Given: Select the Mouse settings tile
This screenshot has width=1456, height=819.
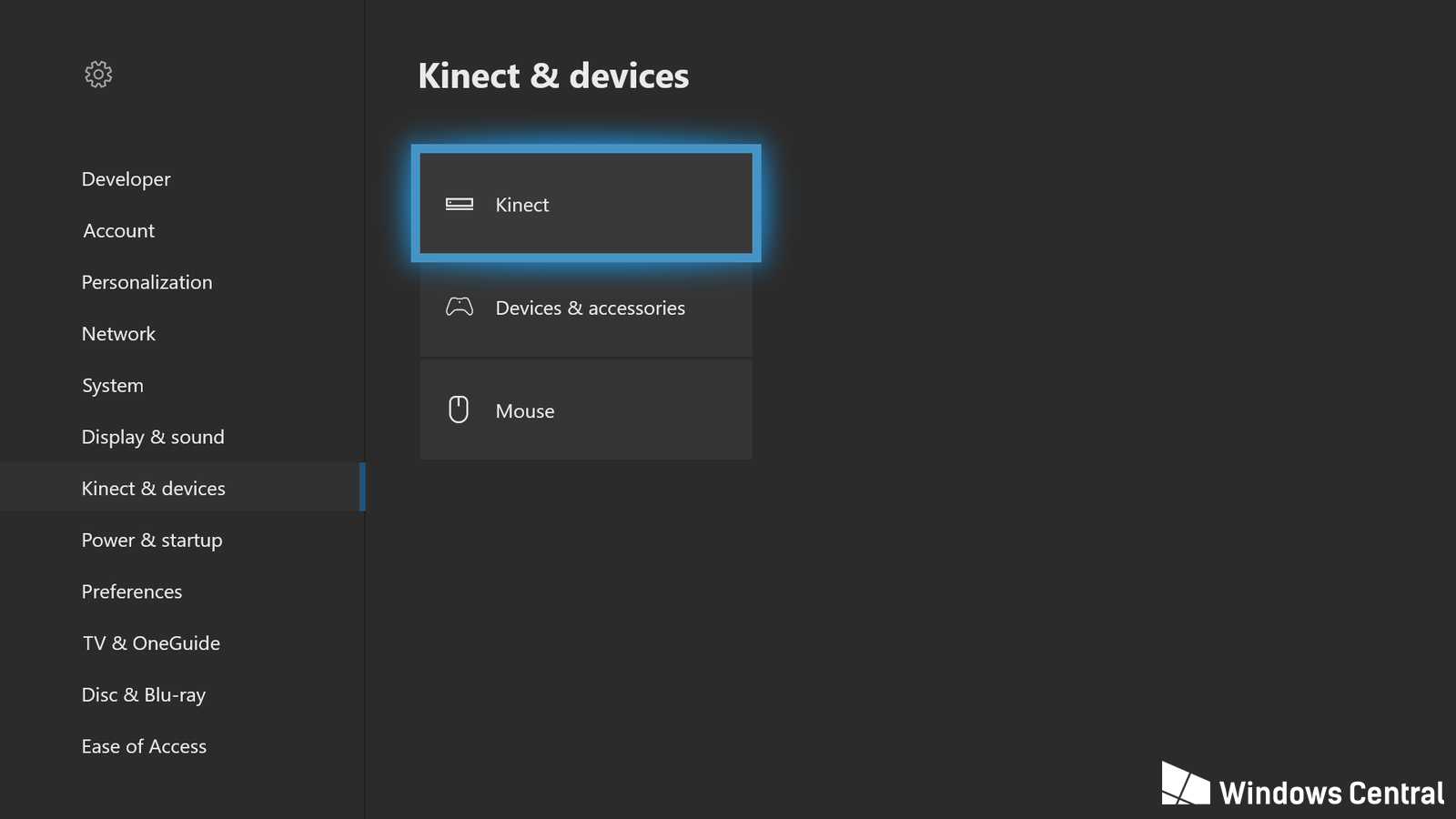Looking at the screenshot, I should [585, 410].
